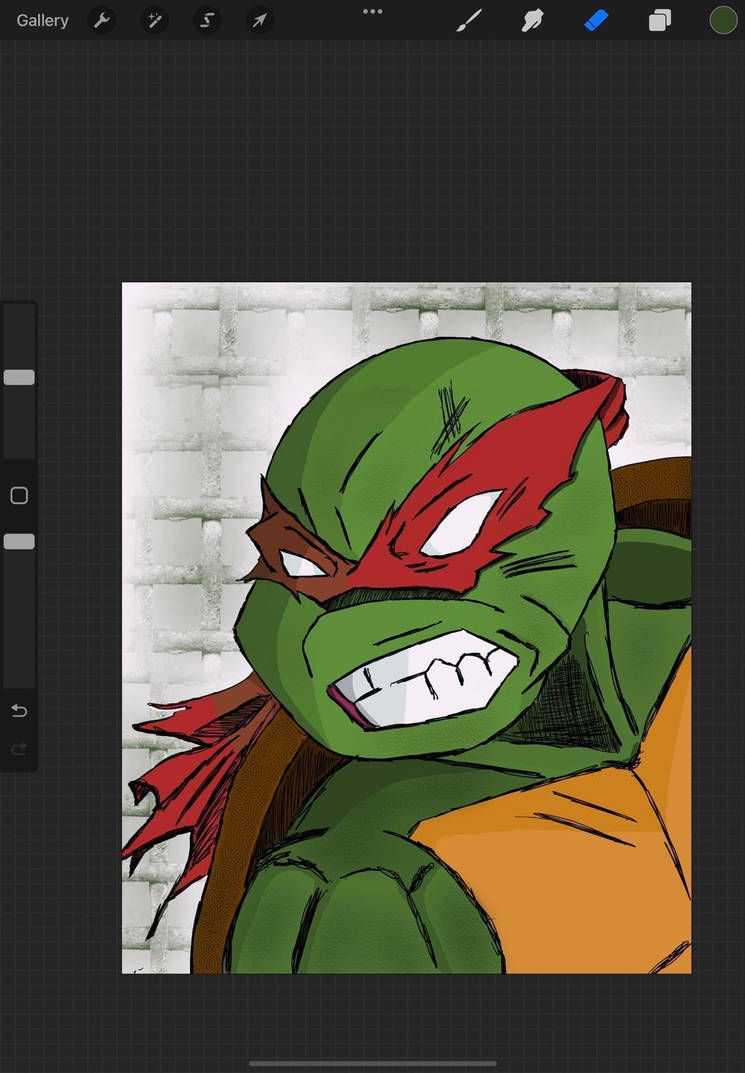Tap the turtle artwork canvas

406,628
